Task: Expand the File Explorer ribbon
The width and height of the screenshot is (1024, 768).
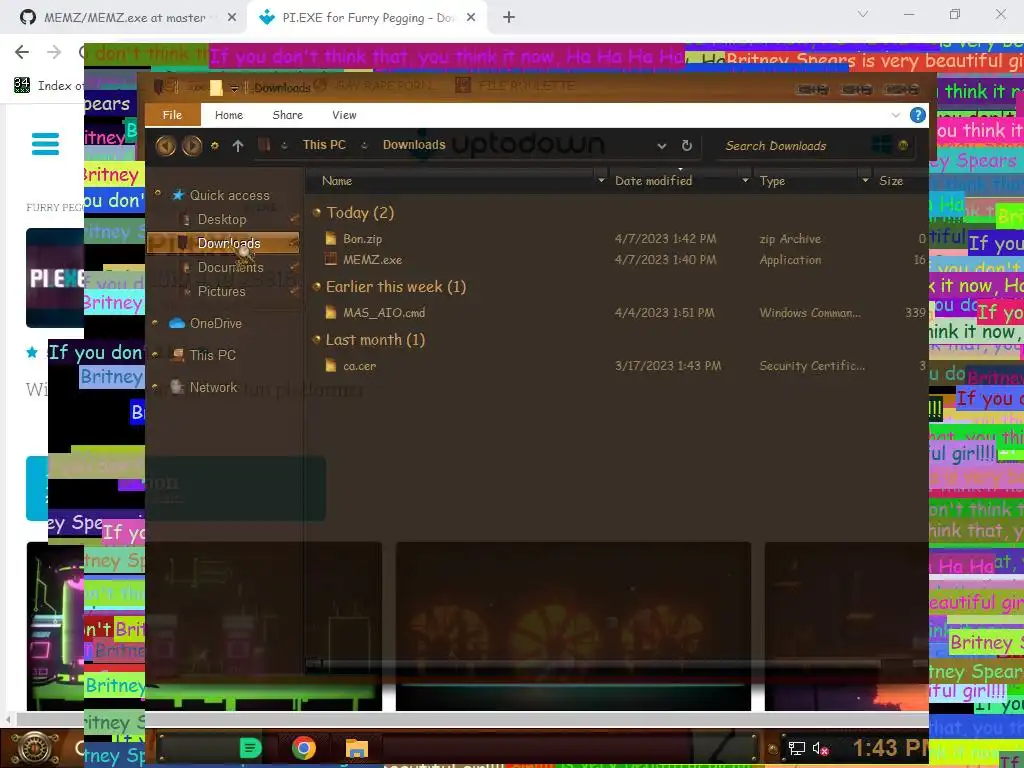Action: click(x=895, y=115)
